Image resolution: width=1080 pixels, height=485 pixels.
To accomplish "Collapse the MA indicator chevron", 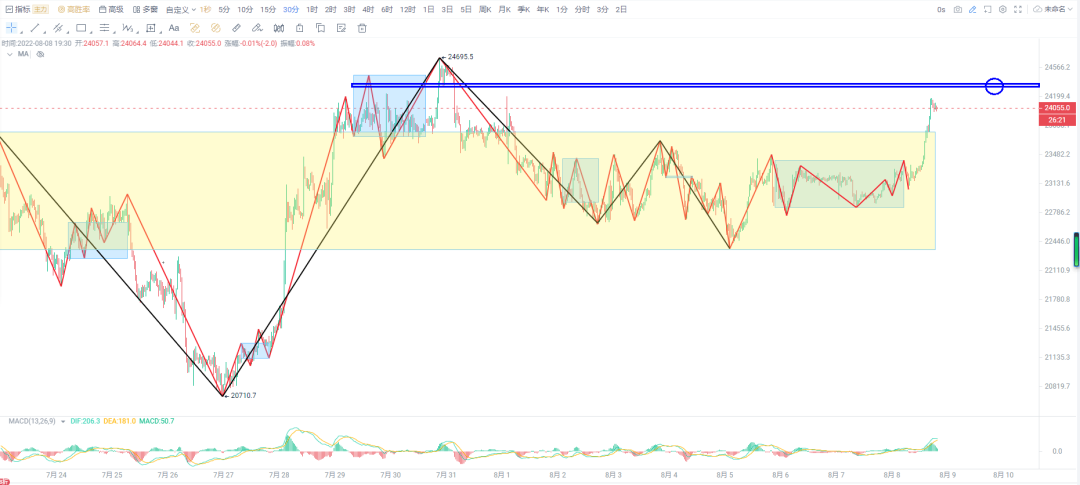I will pyautogui.click(x=10, y=54).
